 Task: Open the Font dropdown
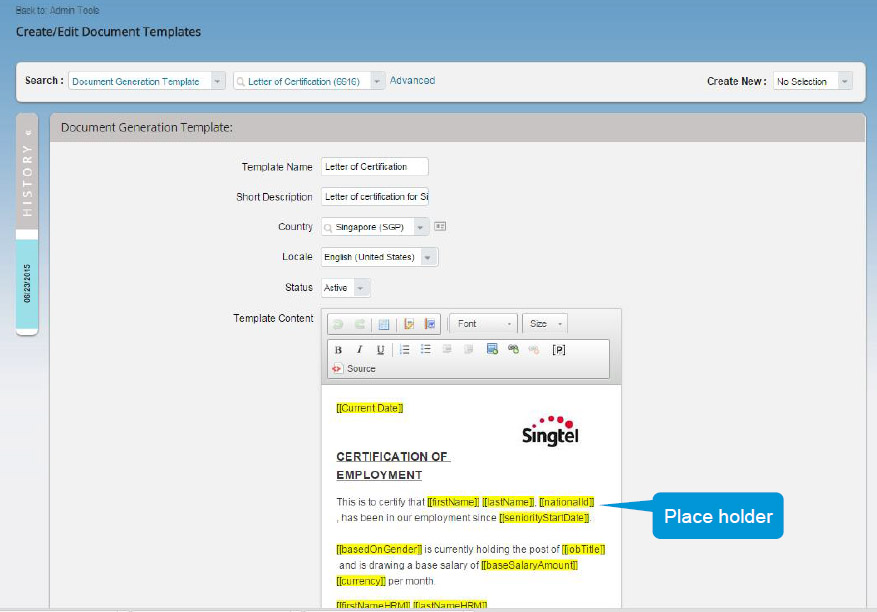(x=484, y=324)
